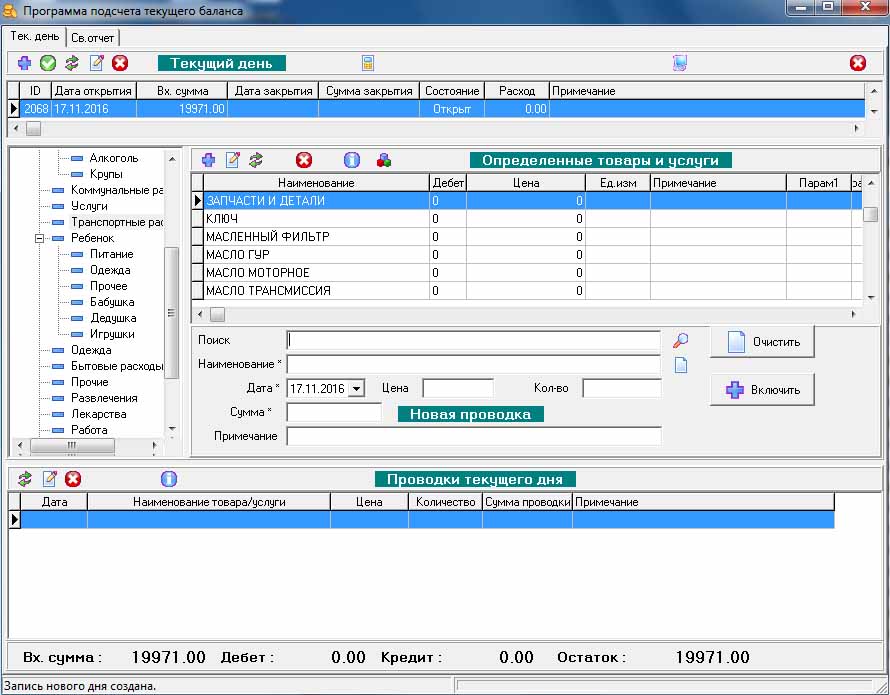Click the Включить button

pos(762,390)
